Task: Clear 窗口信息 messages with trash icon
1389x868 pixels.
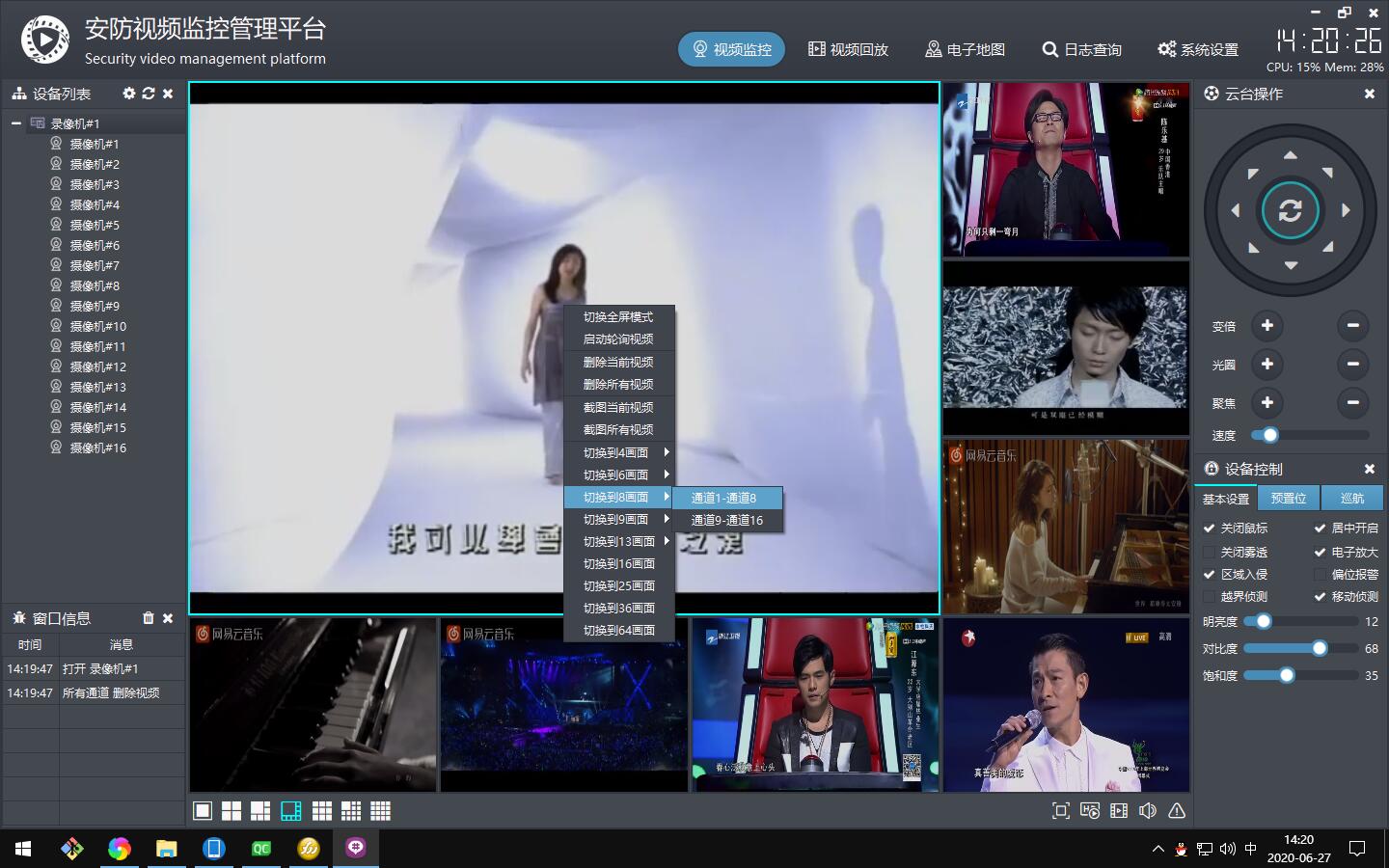Action: (x=149, y=618)
